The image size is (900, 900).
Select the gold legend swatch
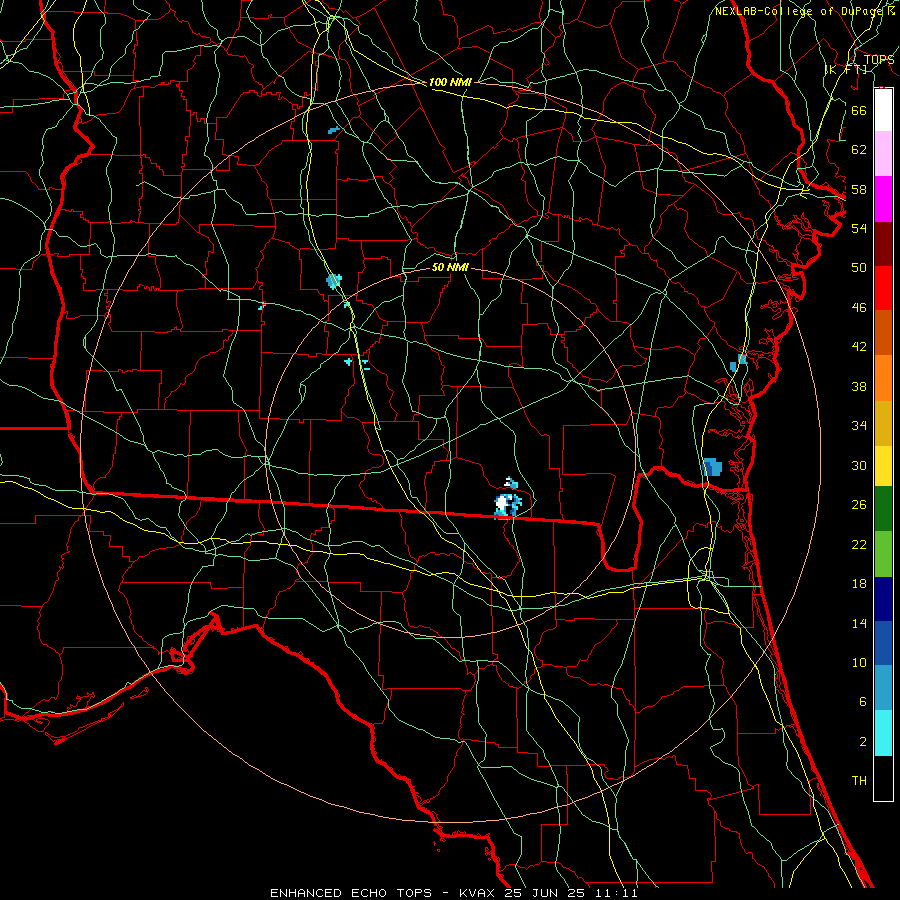883,422
